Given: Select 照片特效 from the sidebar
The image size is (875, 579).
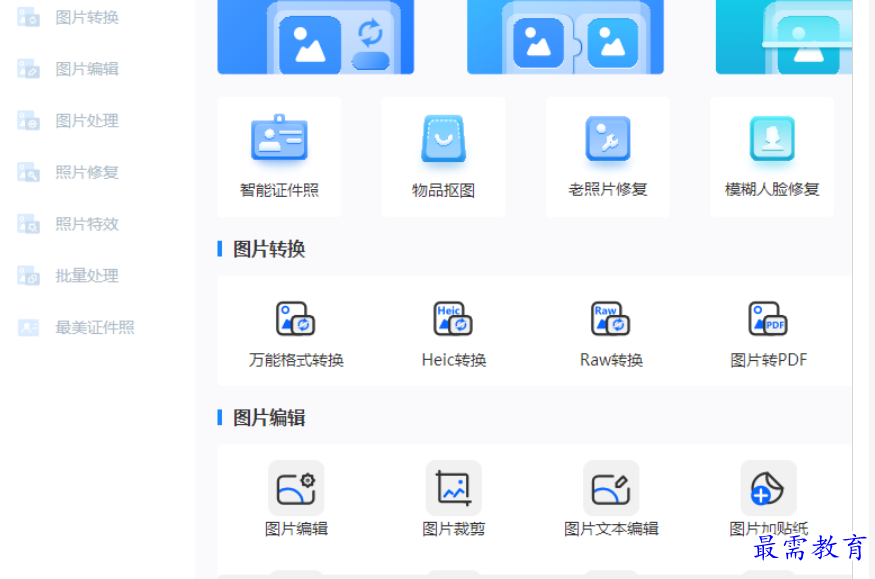Looking at the screenshot, I should (87, 224).
